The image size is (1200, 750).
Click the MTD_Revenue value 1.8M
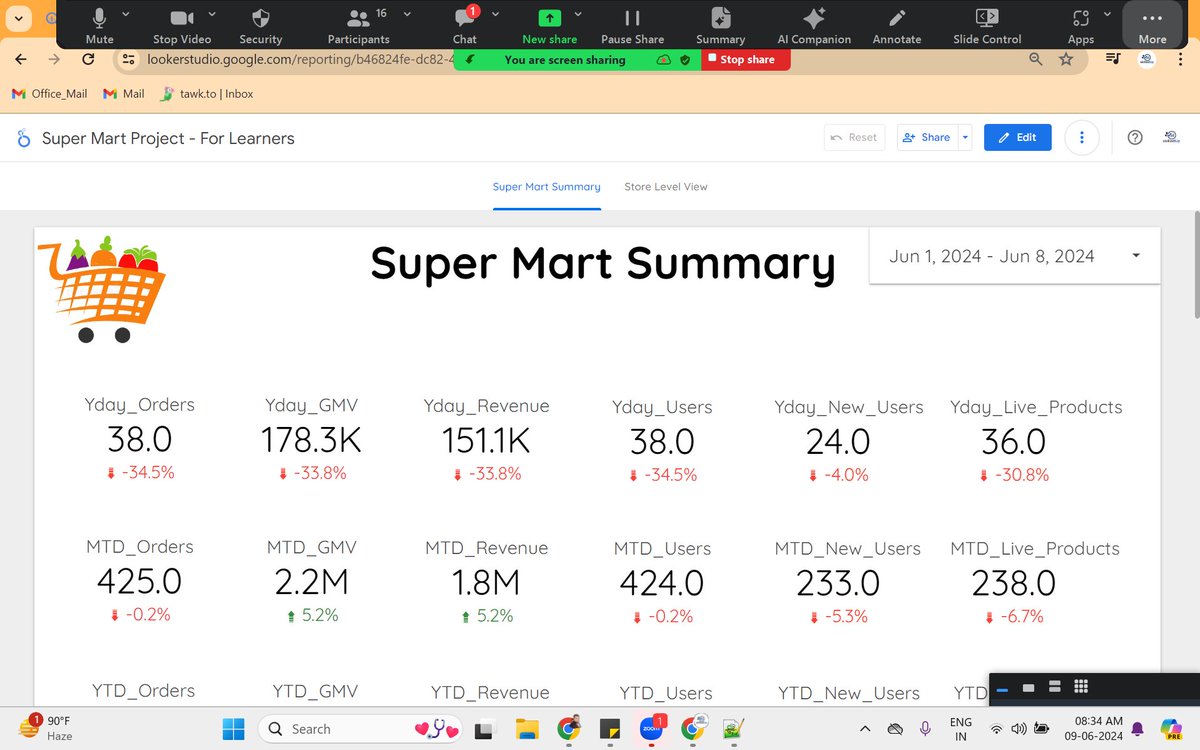coord(486,582)
